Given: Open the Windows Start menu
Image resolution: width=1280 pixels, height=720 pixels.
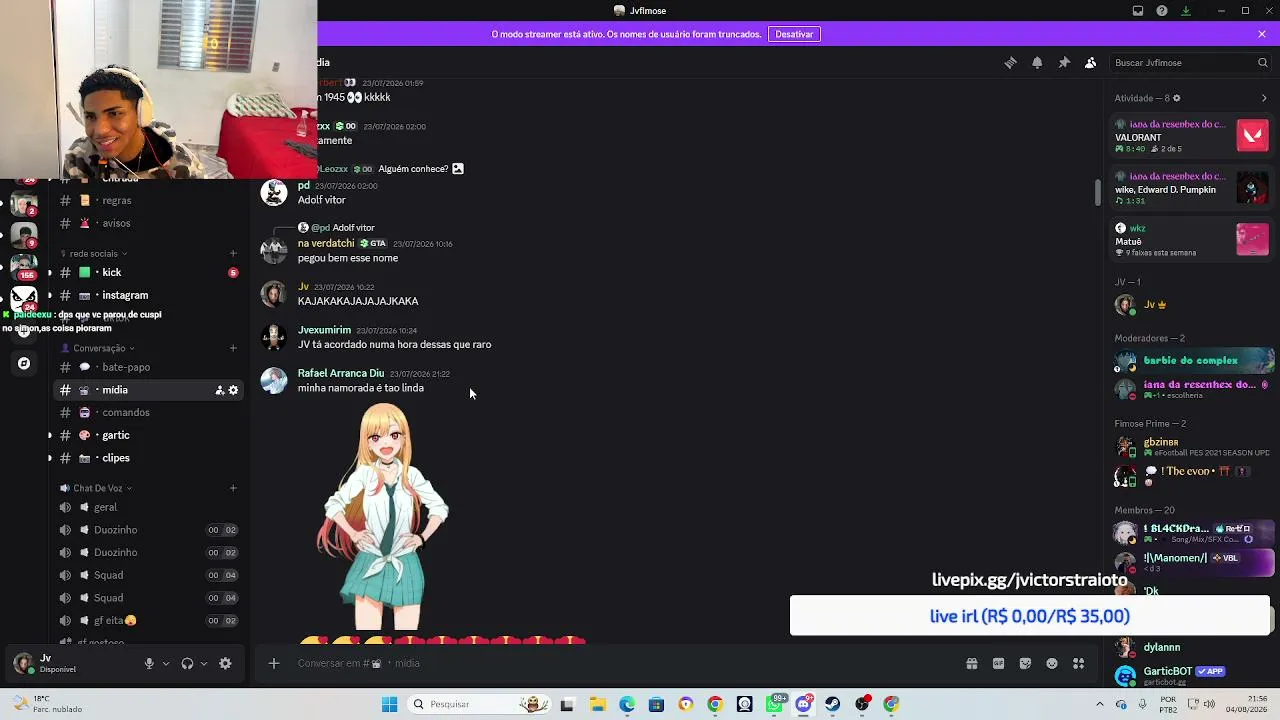Looking at the screenshot, I should (x=389, y=704).
